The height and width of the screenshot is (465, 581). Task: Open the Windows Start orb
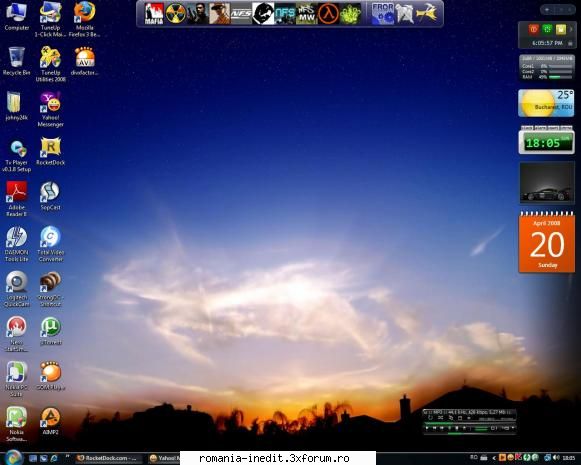click(13, 458)
